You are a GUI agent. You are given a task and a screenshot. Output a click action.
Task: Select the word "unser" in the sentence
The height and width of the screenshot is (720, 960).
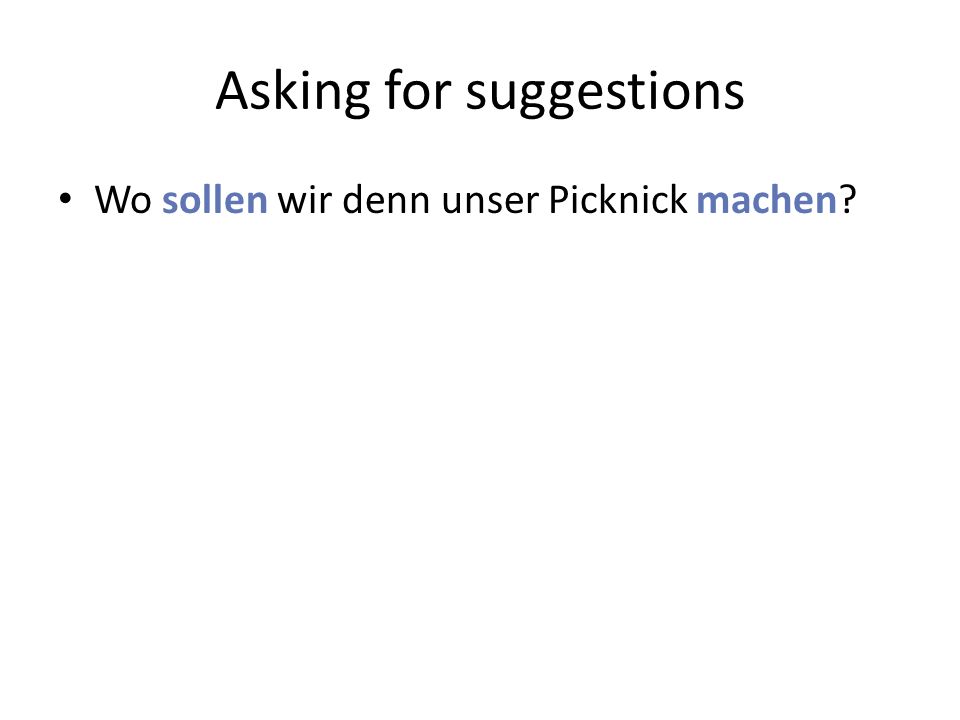pos(490,202)
